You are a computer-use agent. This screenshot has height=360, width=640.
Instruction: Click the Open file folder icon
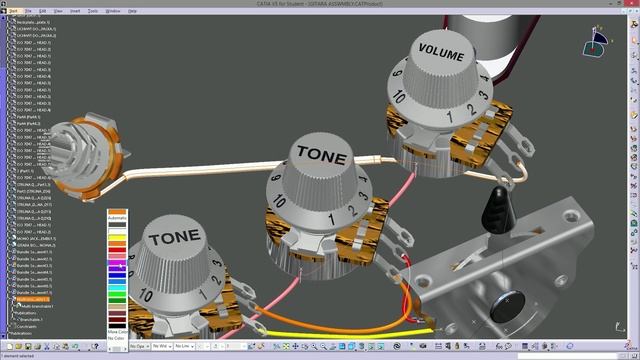19,347
